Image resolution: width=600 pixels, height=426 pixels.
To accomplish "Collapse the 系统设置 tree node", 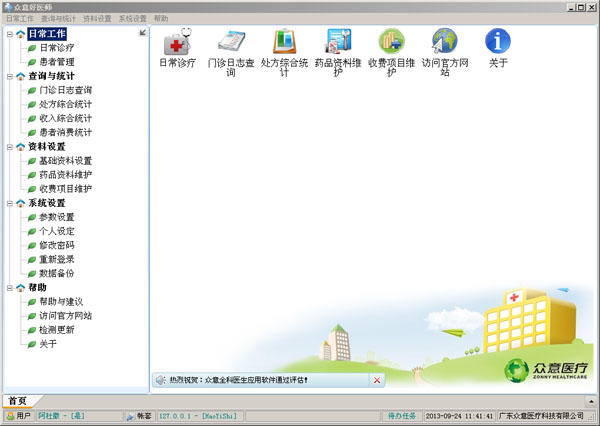I will [10, 203].
